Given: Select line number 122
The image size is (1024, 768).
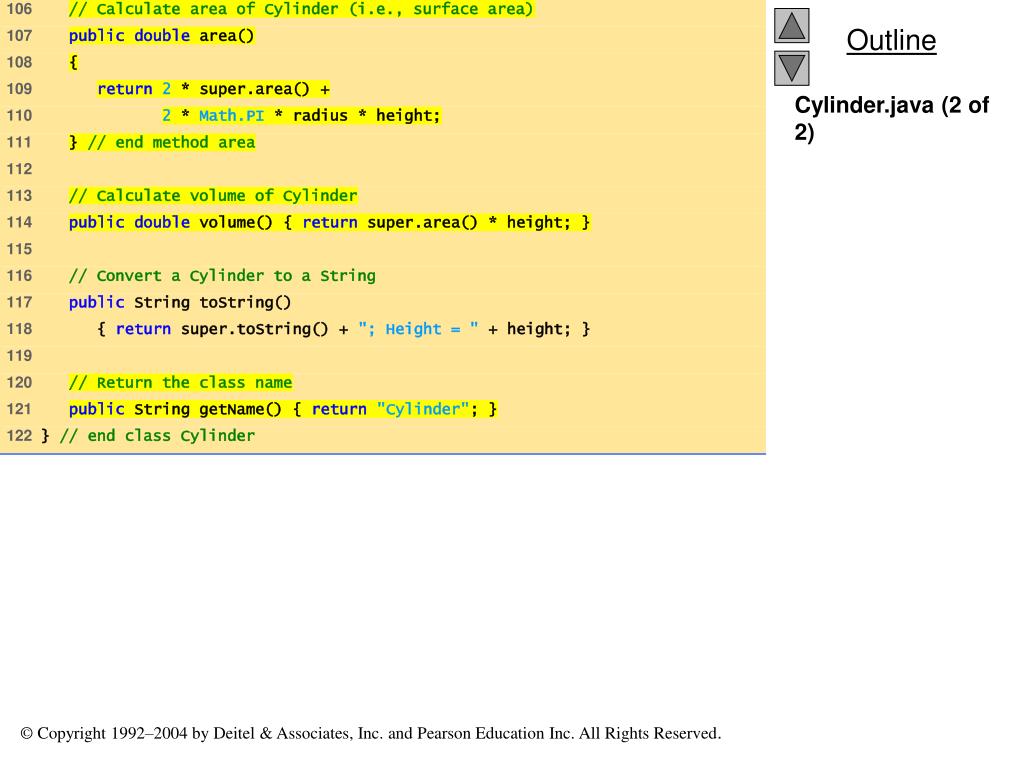Looking at the screenshot, I should [x=19, y=436].
